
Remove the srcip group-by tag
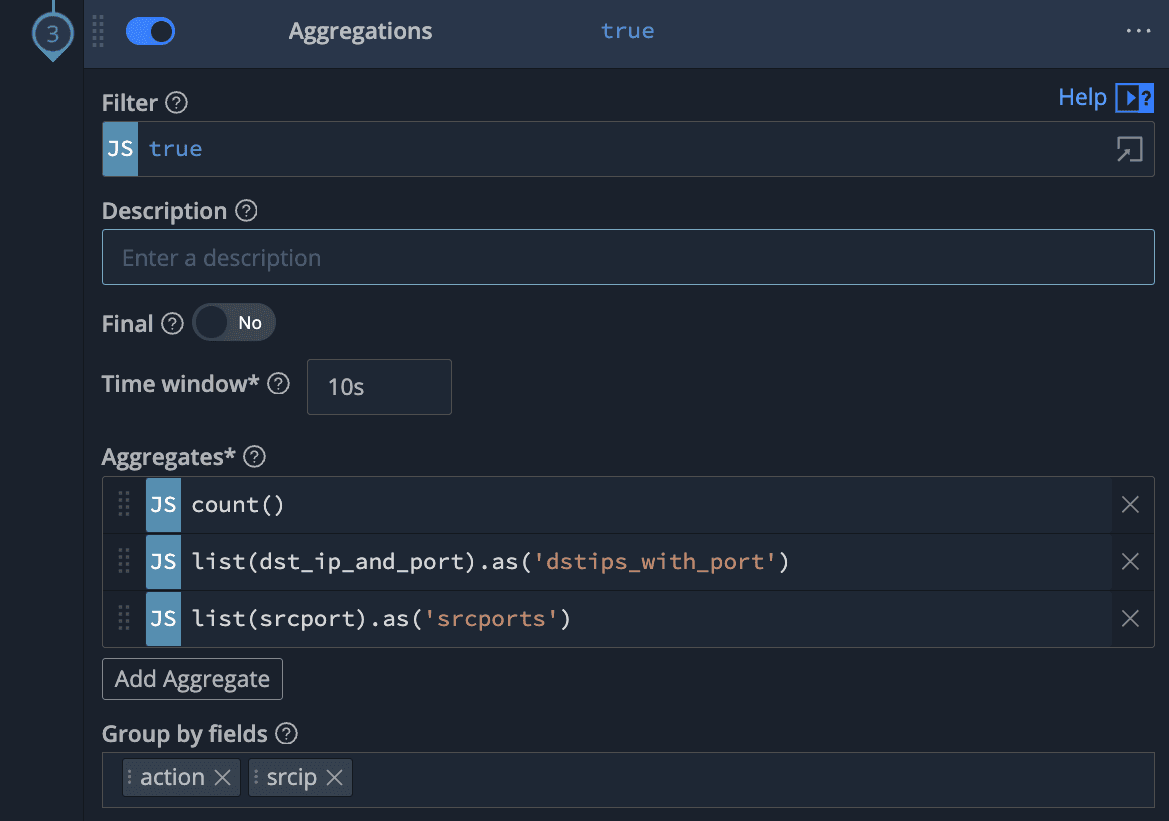pos(335,777)
